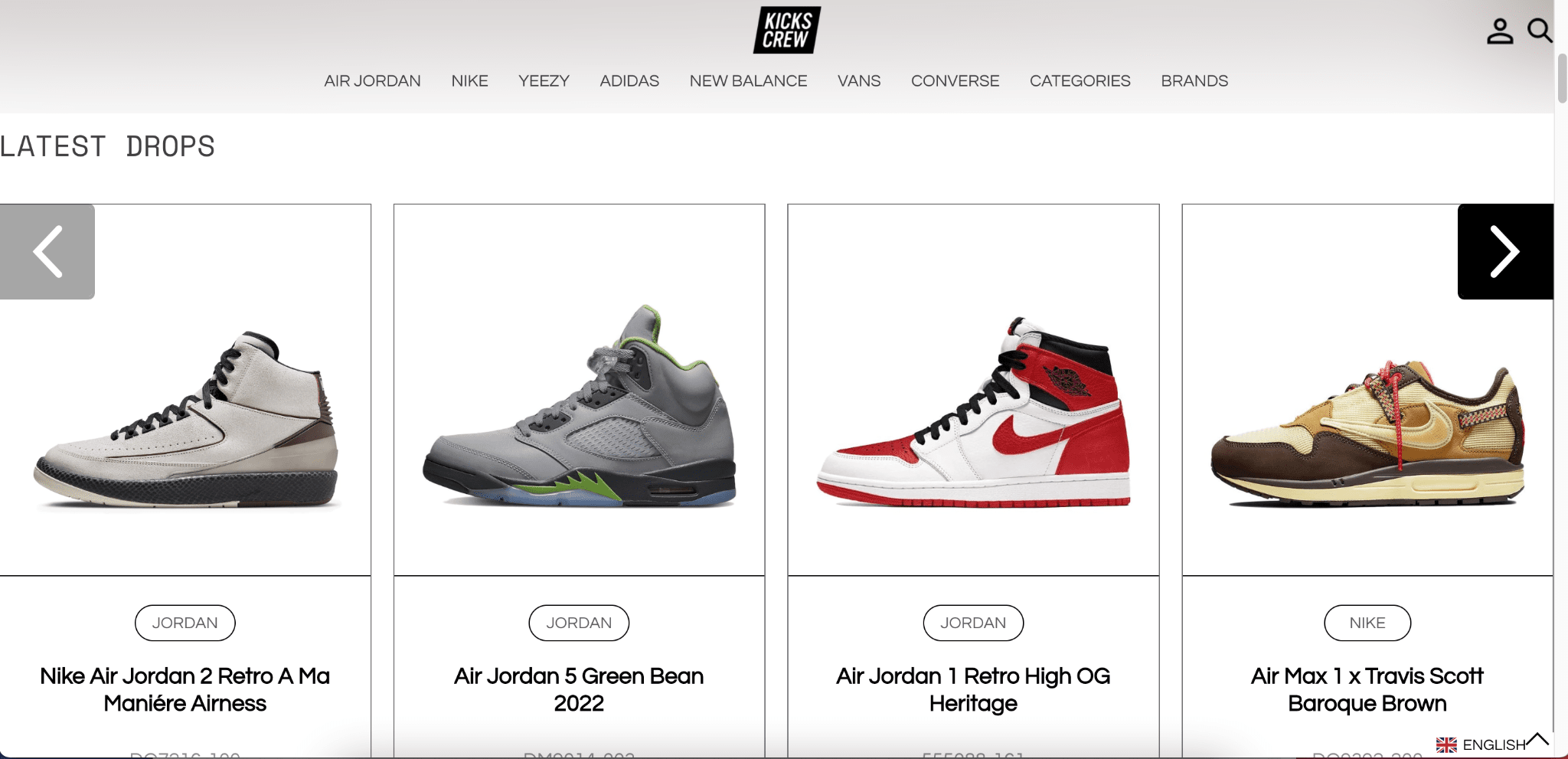Expand the Brands navigation menu
The image size is (1568, 759).
tap(1194, 80)
